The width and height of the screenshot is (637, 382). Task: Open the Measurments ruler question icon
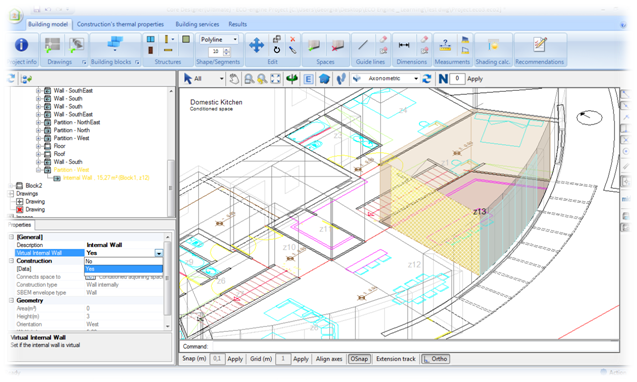445,45
